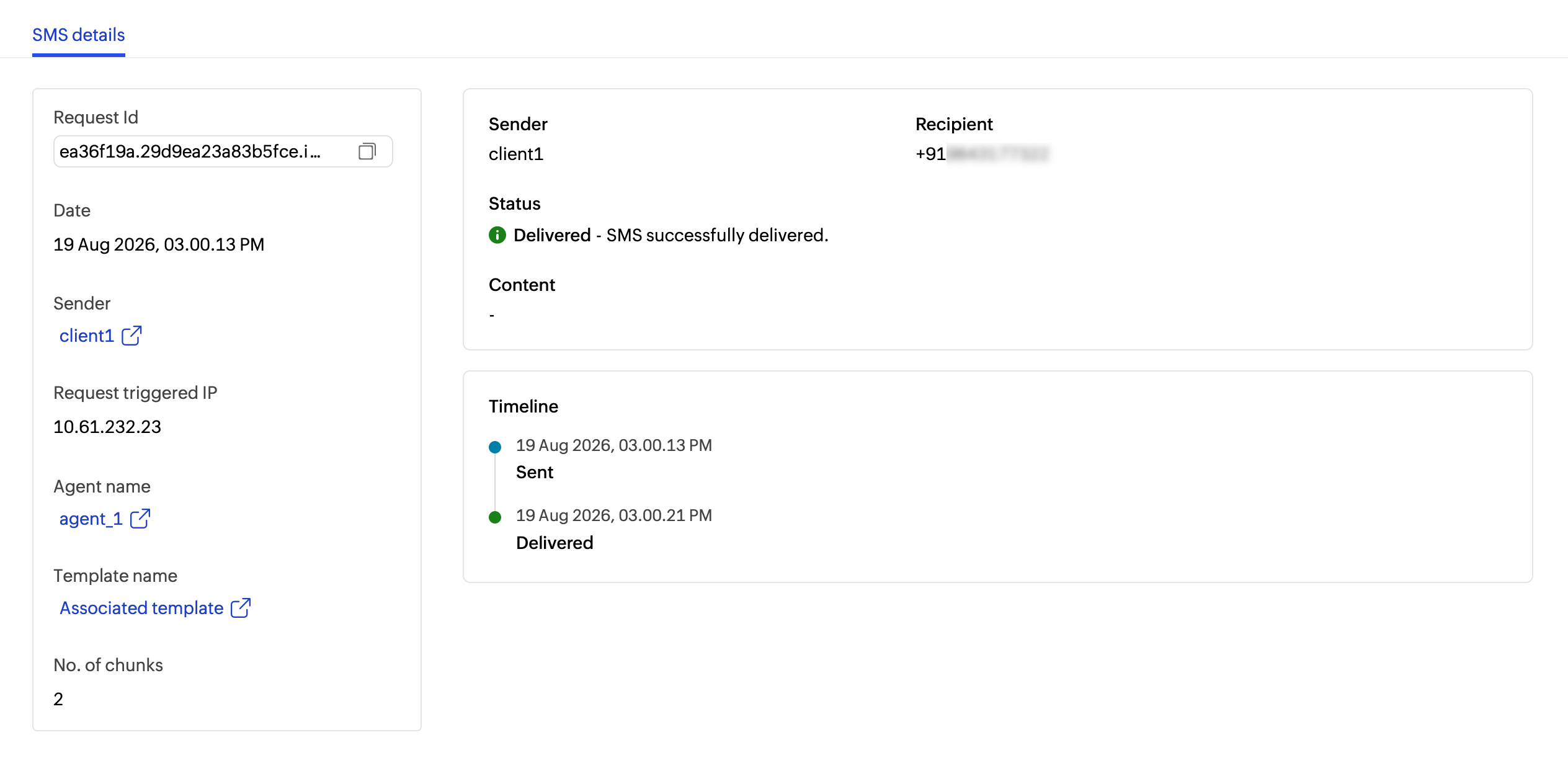Click the green Delivered timeline dot
Screen dimensions: 1568x758
(x=495, y=517)
